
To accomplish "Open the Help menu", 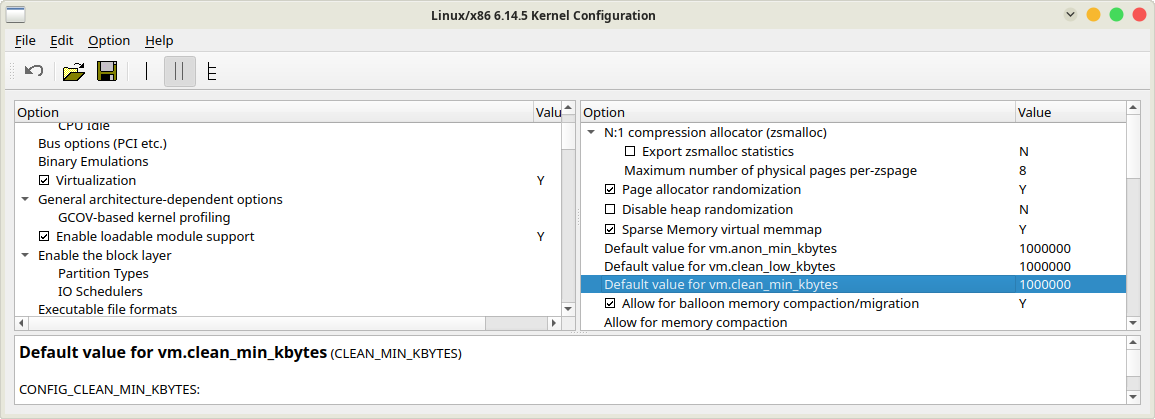I will [x=159, y=41].
